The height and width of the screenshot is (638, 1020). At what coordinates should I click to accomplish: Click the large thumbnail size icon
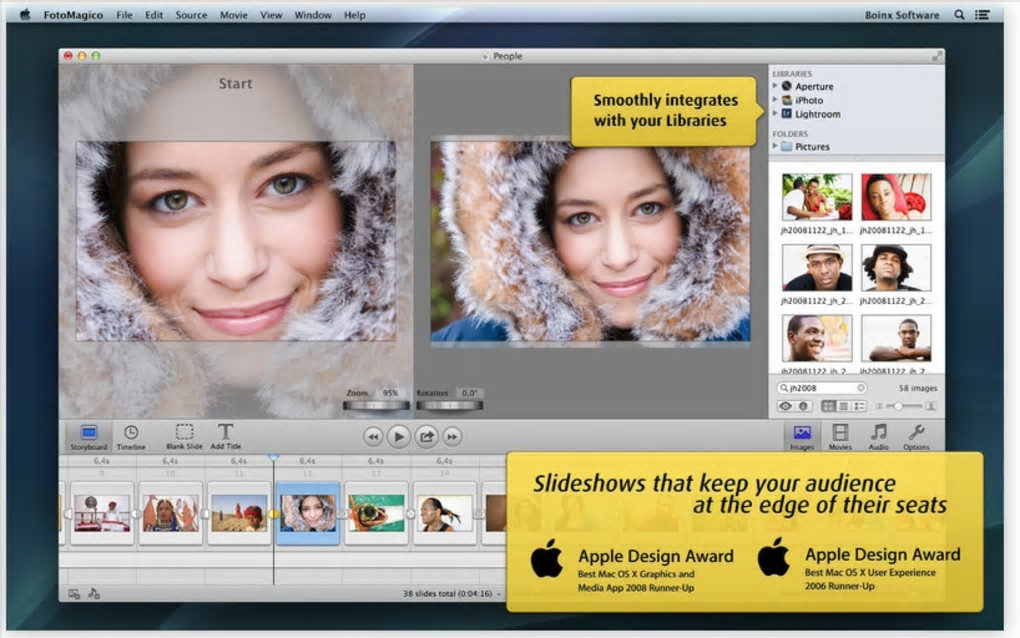click(931, 406)
